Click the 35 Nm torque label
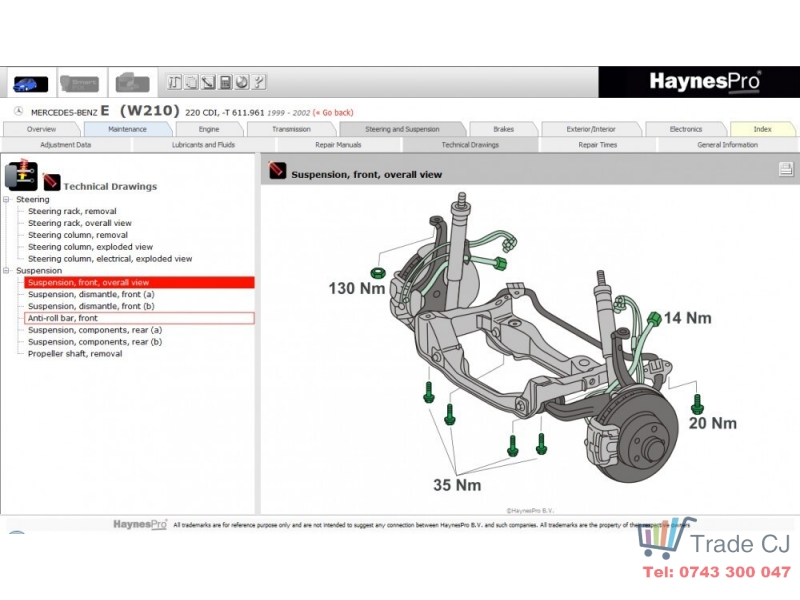This screenshot has width=800, height=600. [457, 485]
